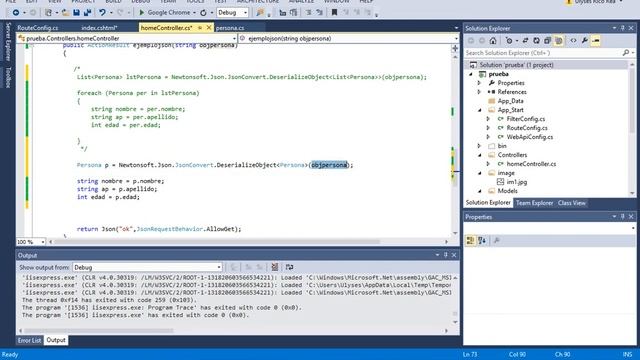Click the Alphabetical sort icon in Properties
The image size is (640, 360).
tap(482, 241)
